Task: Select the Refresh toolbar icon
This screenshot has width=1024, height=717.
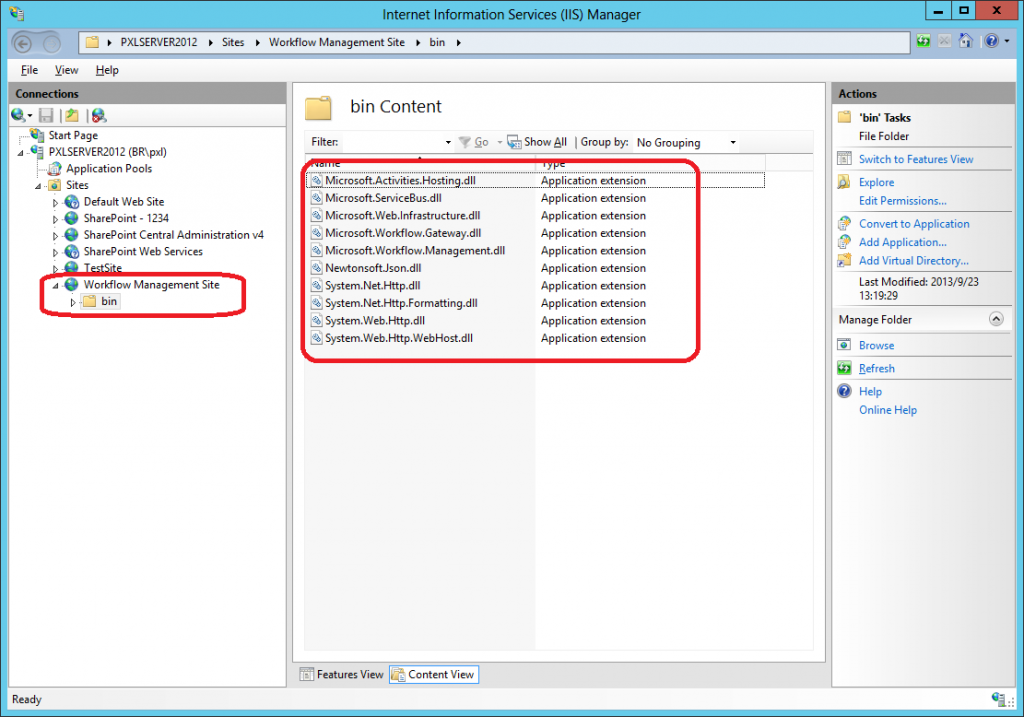Action: (922, 41)
